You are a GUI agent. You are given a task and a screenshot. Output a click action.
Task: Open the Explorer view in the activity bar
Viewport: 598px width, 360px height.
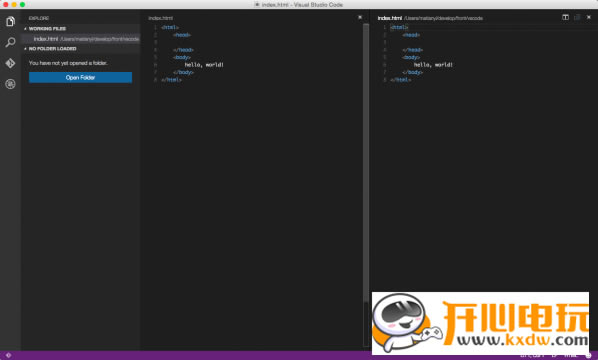10,21
